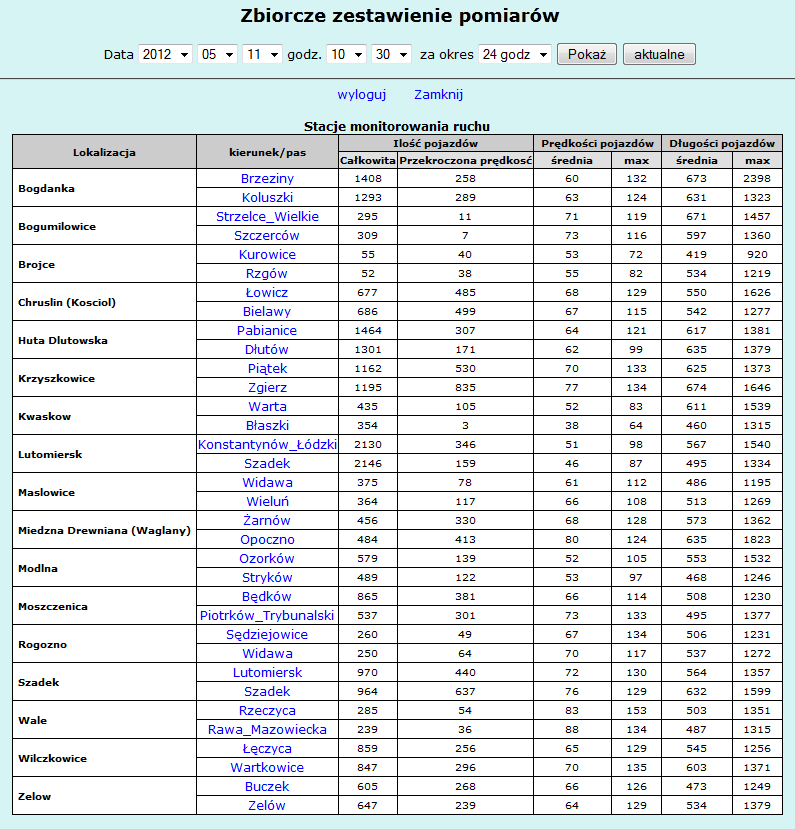Click the Prędkości pojazdów header
Image resolution: width=795 pixels, height=829 pixels.
(597, 143)
